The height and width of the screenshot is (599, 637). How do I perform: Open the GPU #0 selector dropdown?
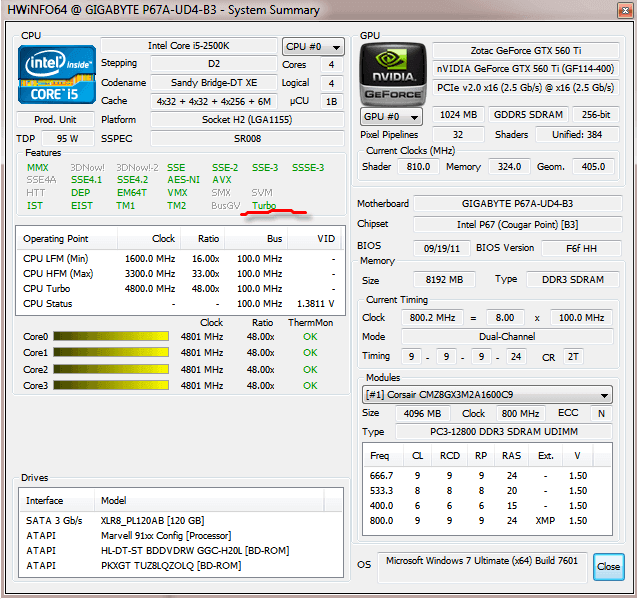coord(391,117)
